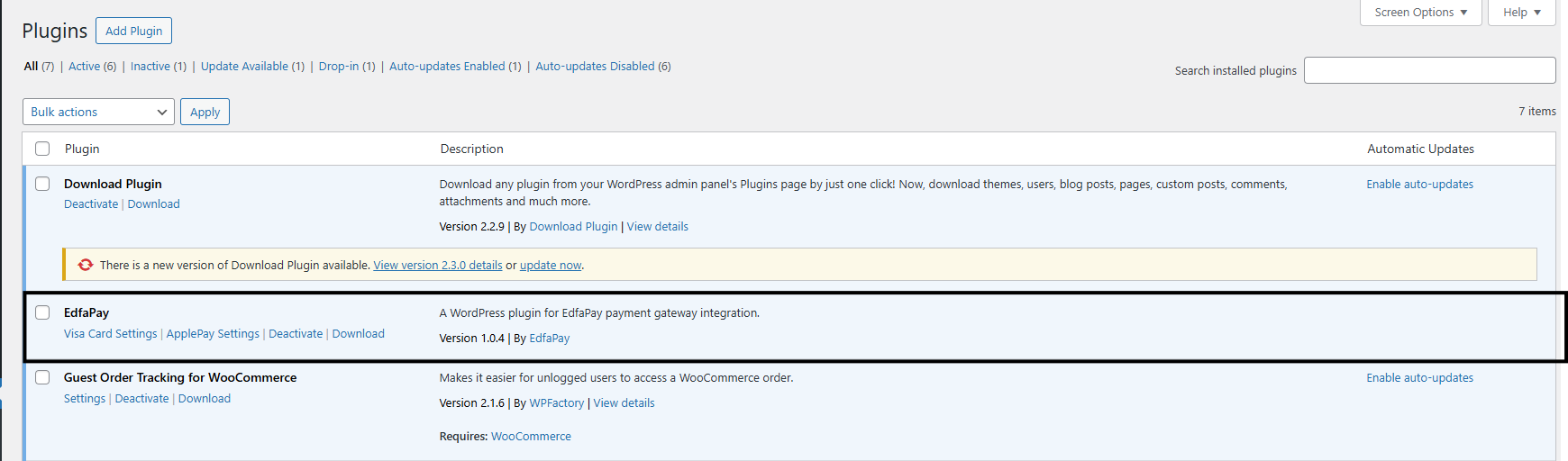This screenshot has height=461, width=1568.
Task: Click the Version 1.0.4 text
Action: coord(471,339)
